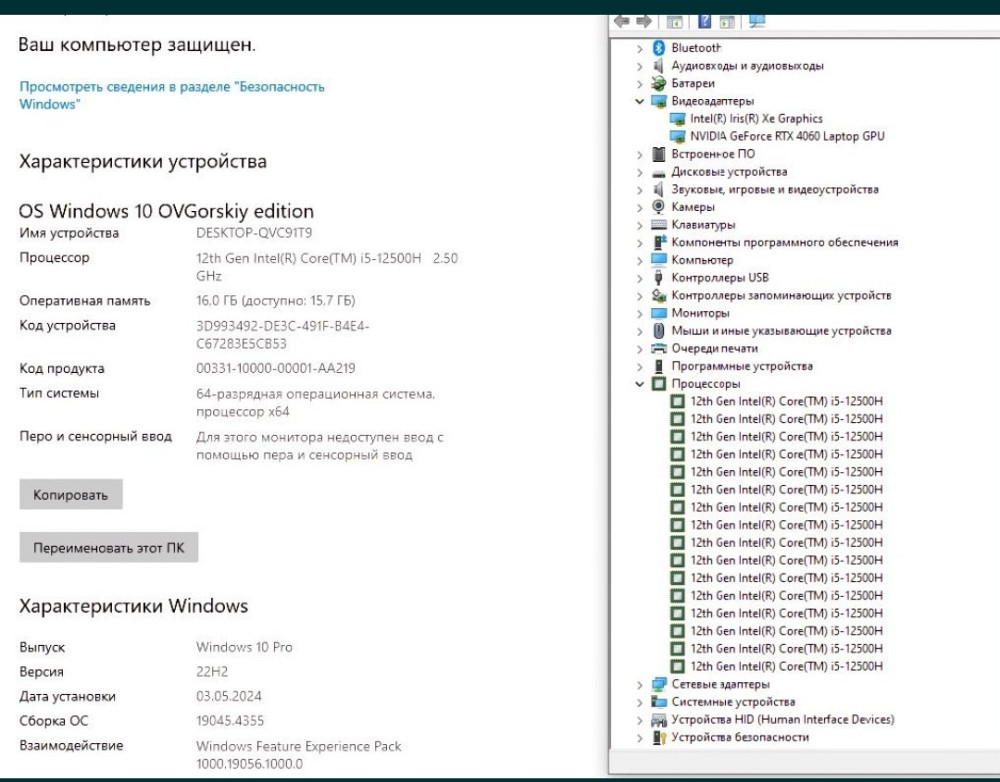The width and height of the screenshot is (1000, 782).
Task: Expand the Батареи category
Action: pyautogui.click(x=640, y=84)
